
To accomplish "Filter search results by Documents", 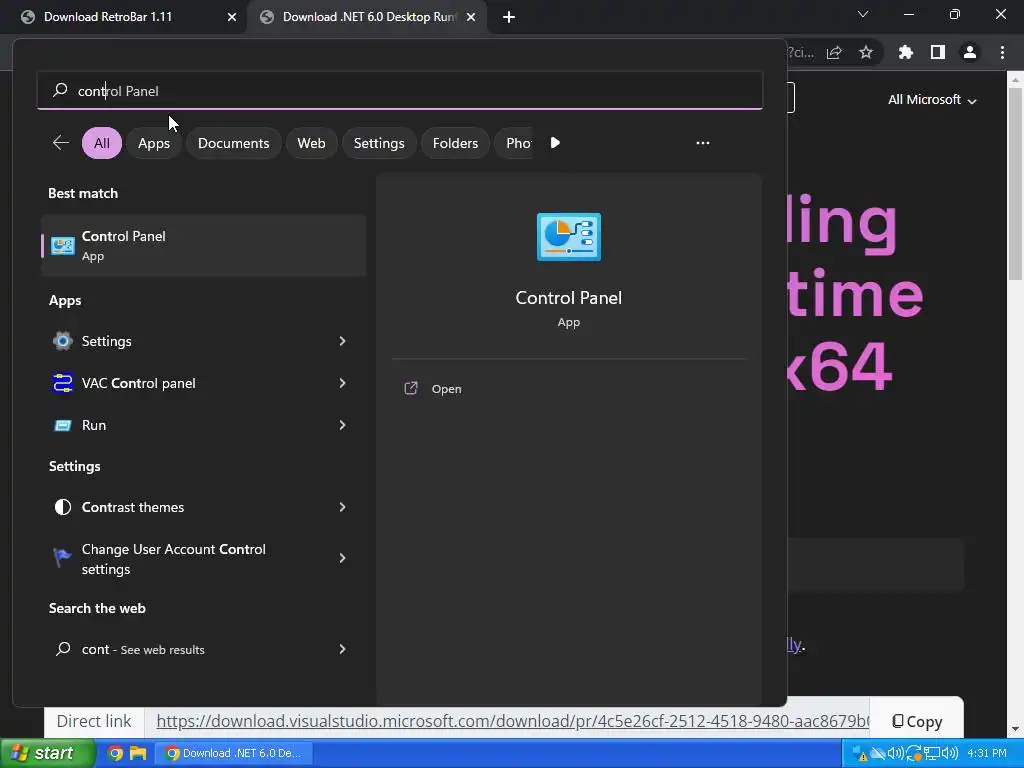I will coord(233,143).
